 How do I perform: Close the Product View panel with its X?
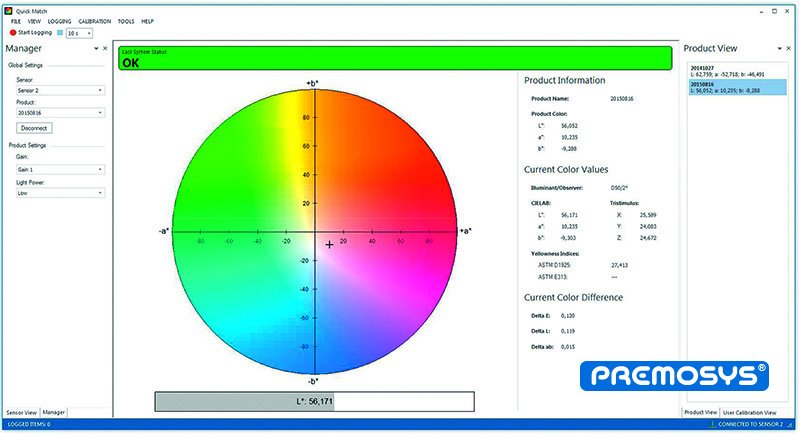pyautogui.click(x=788, y=48)
